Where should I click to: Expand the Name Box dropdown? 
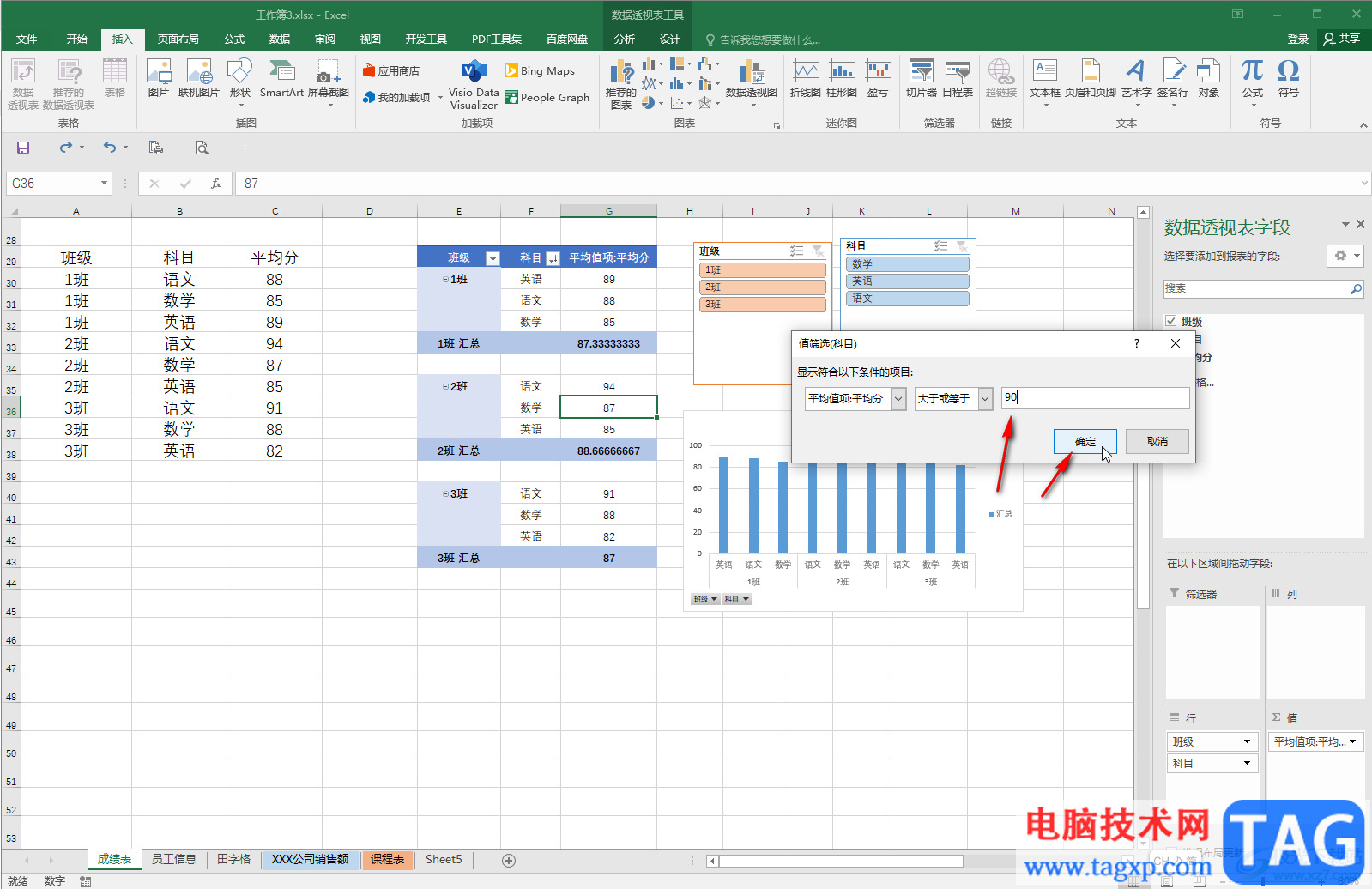click(104, 183)
